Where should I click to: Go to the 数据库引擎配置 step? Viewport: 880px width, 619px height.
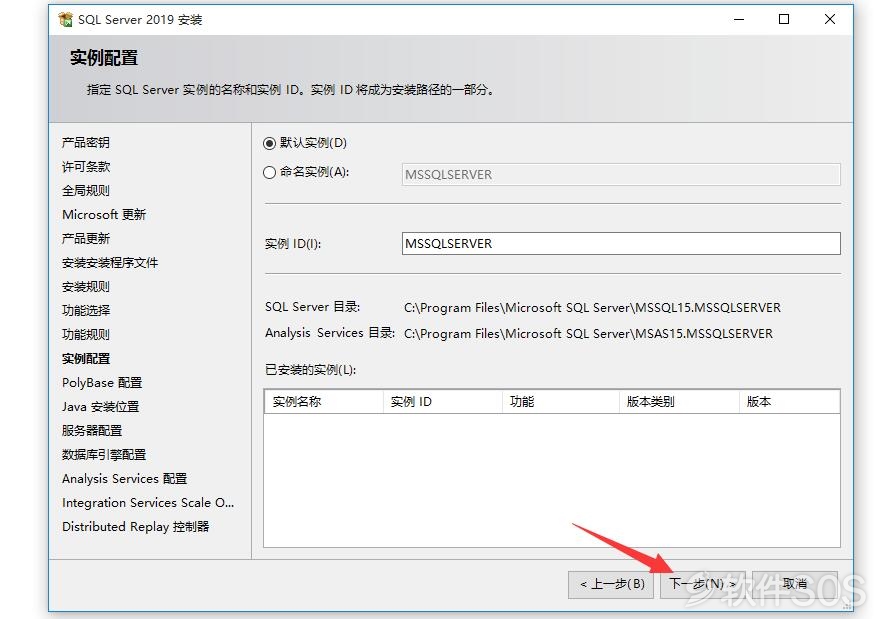pyautogui.click(x=104, y=455)
